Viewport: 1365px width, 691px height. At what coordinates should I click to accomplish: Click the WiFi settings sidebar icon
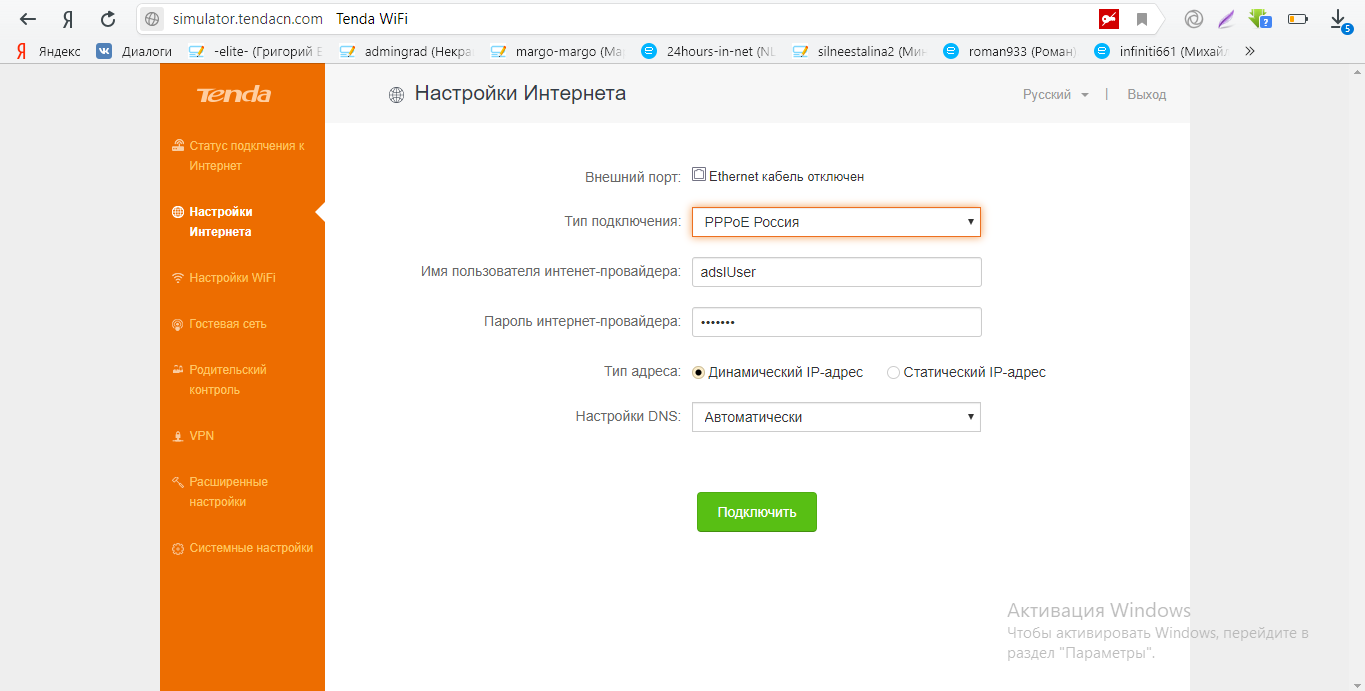[178, 278]
